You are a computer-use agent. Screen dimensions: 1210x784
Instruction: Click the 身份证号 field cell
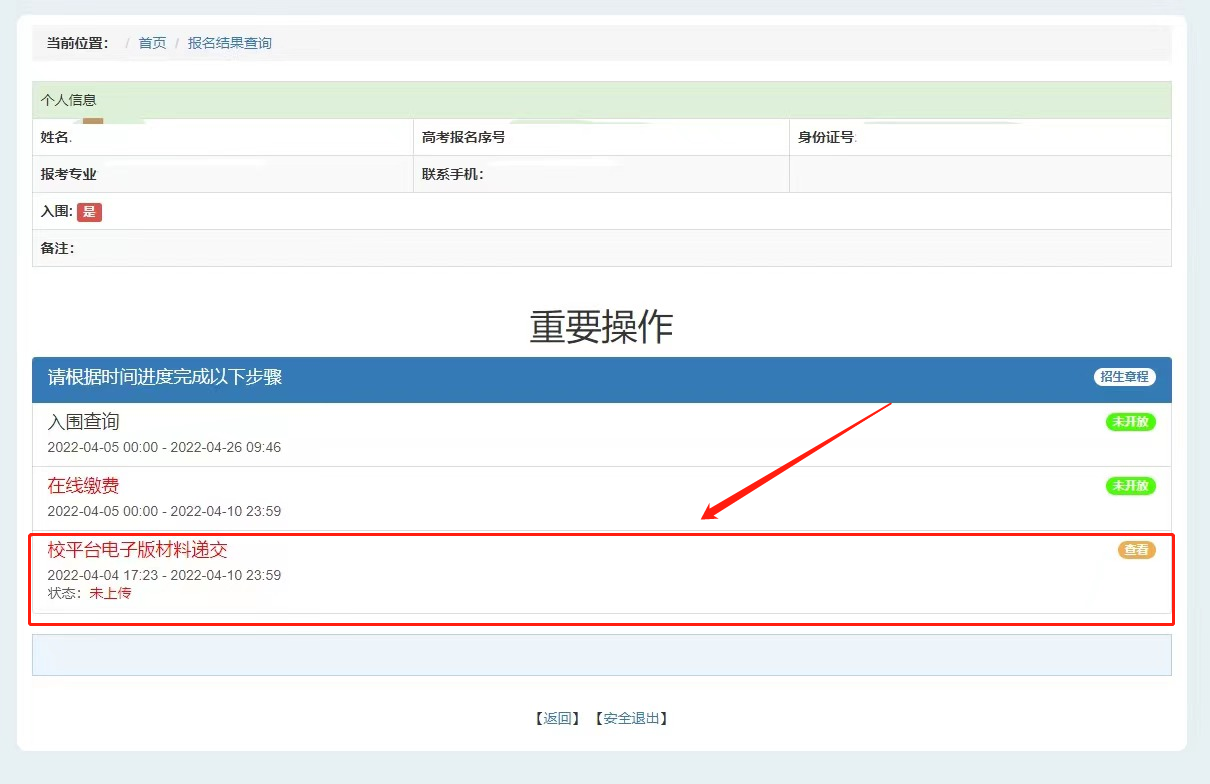(x=980, y=137)
